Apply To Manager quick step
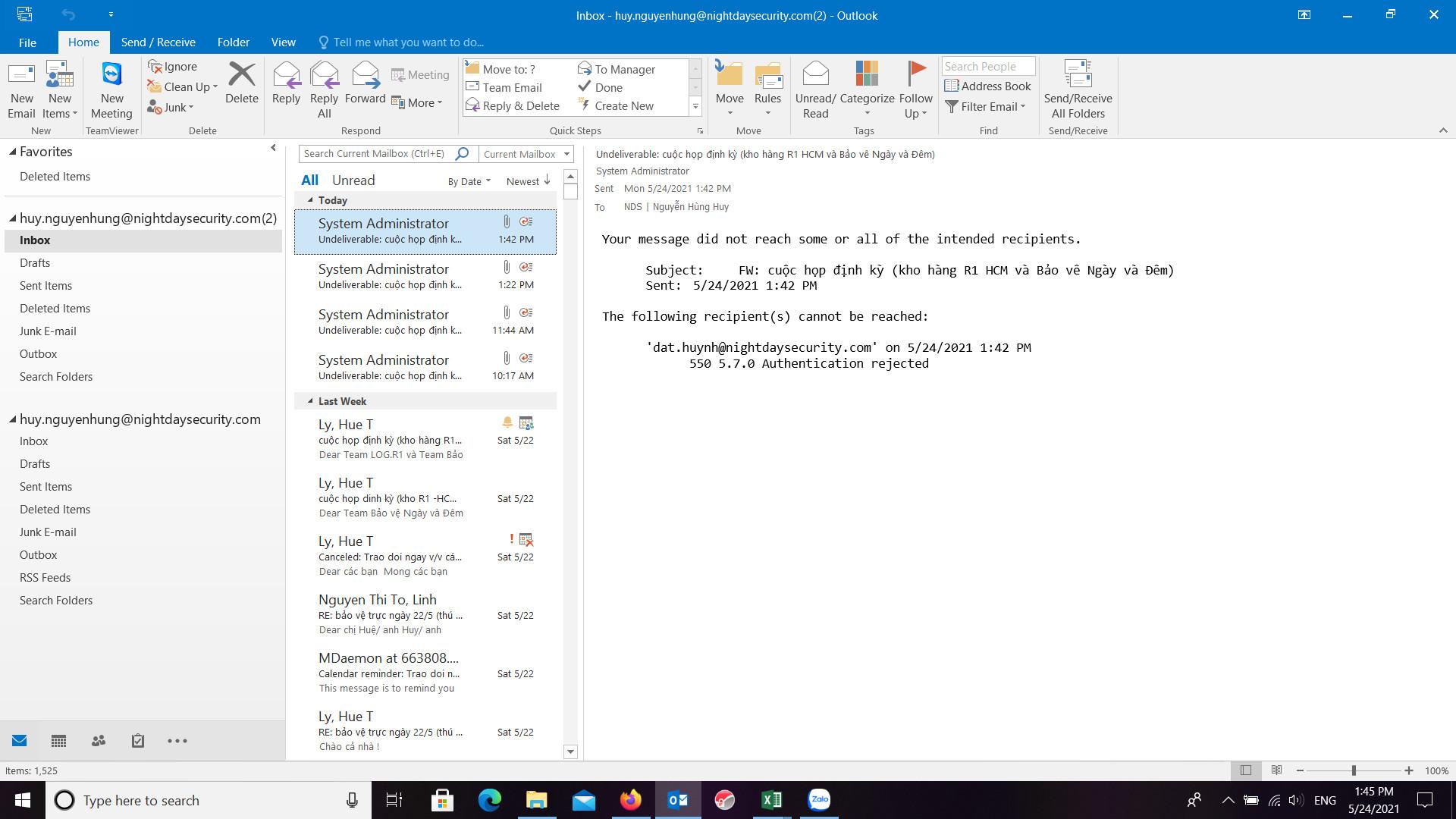Image resolution: width=1456 pixels, height=819 pixels. [617, 69]
